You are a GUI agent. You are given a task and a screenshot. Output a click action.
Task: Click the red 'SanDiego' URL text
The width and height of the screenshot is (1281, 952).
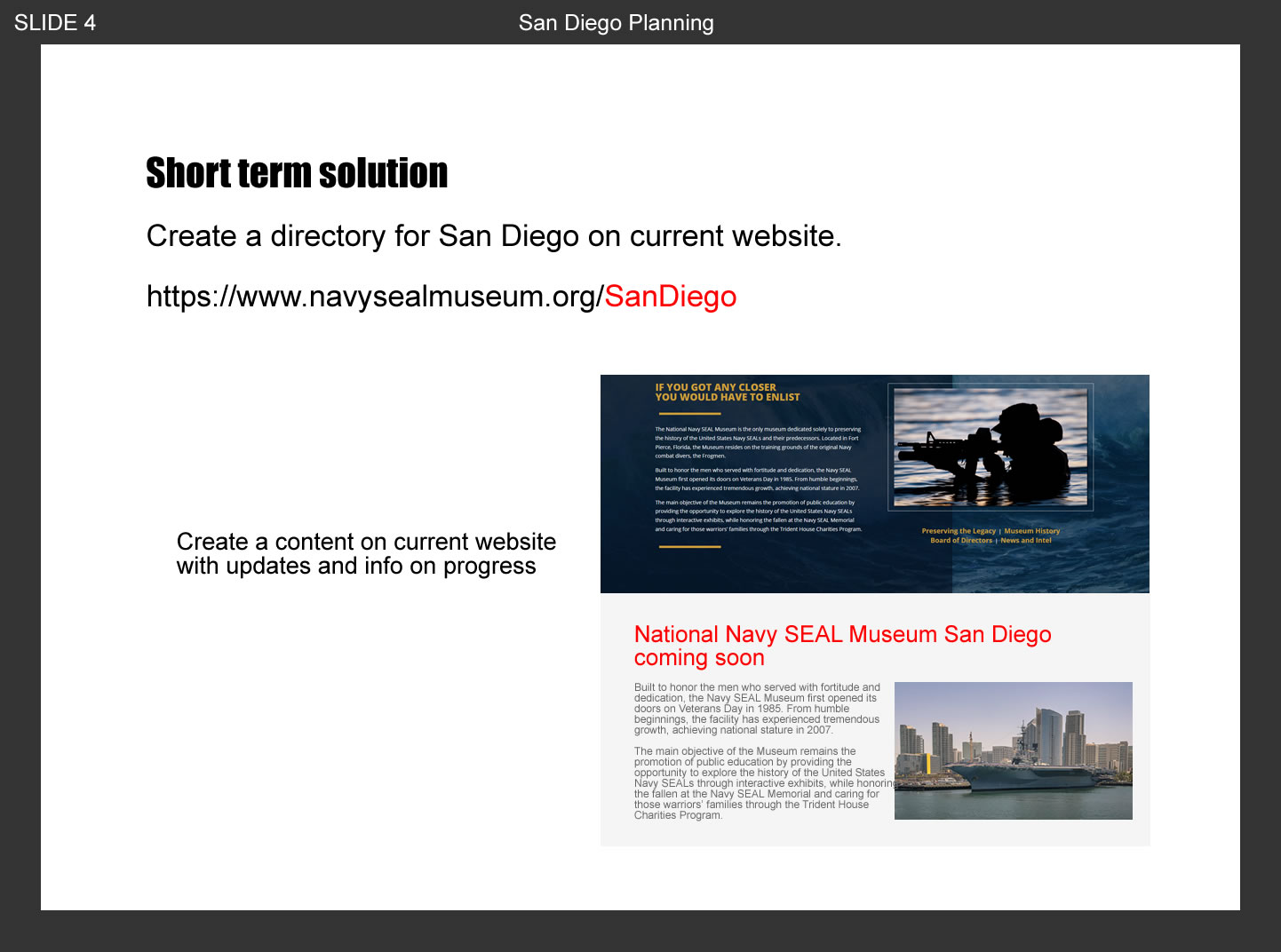(x=670, y=297)
